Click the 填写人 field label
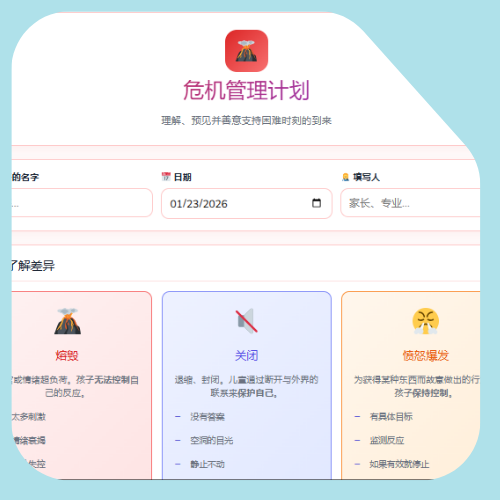 point(366,177)
